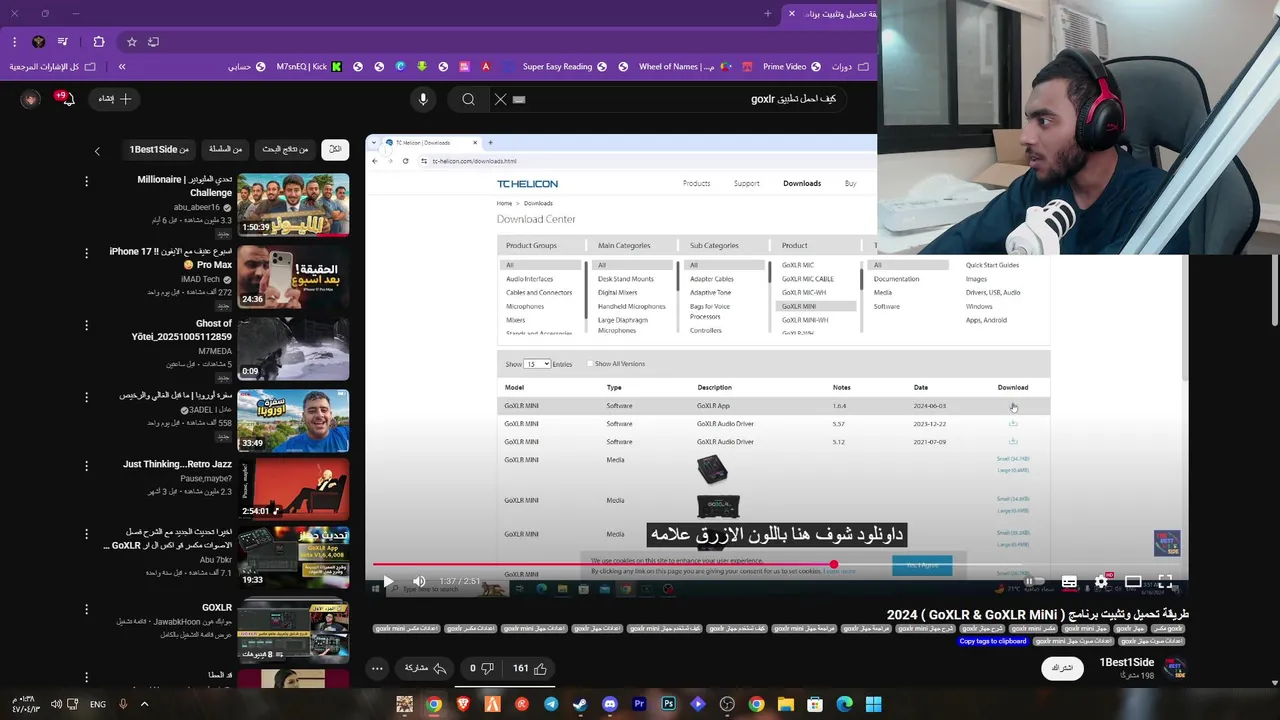Open Telegram from the taskbar
Screen dimensions: 1280x720
pos(551,704)
